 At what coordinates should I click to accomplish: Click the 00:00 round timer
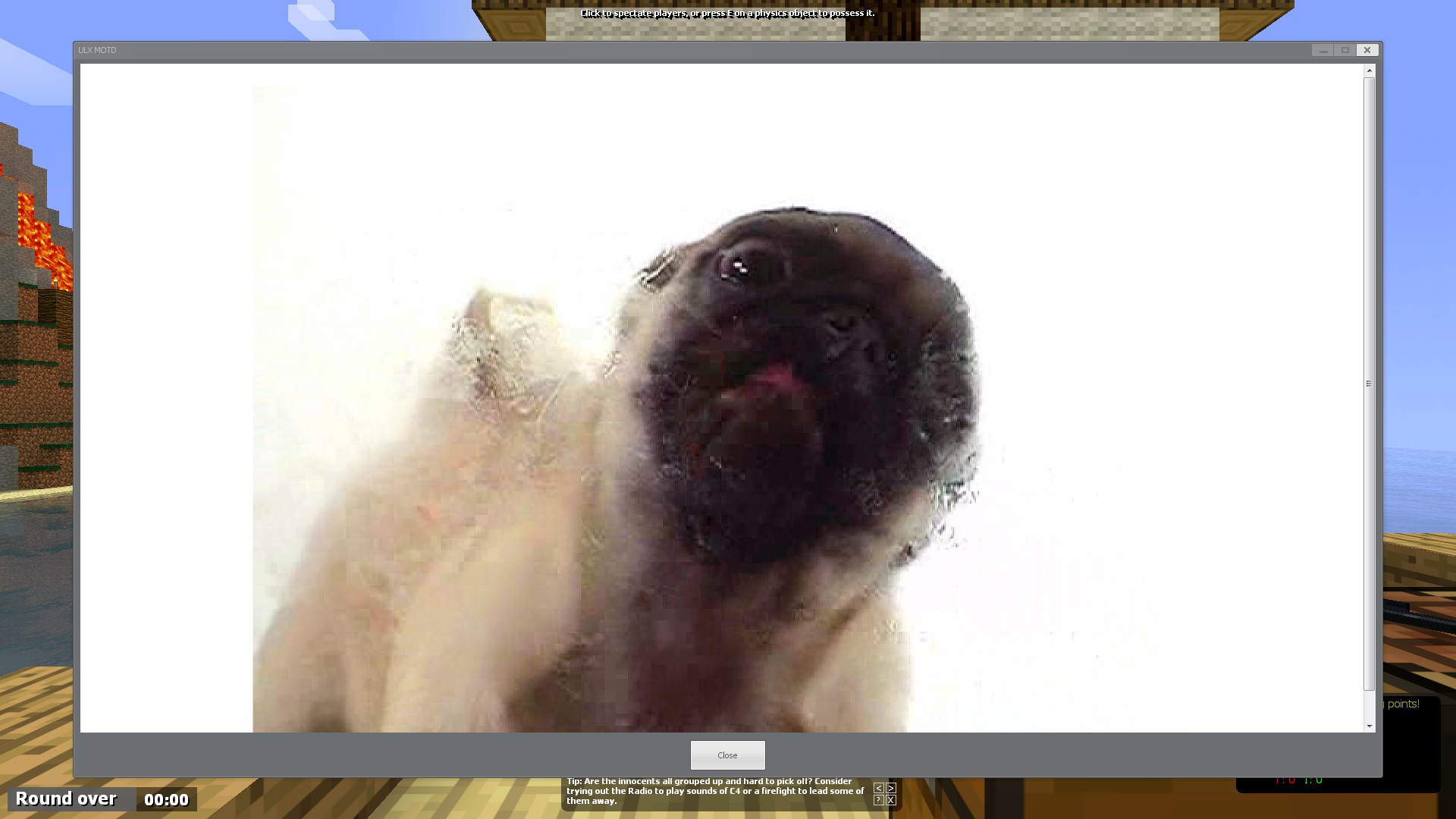click(166, 799)
